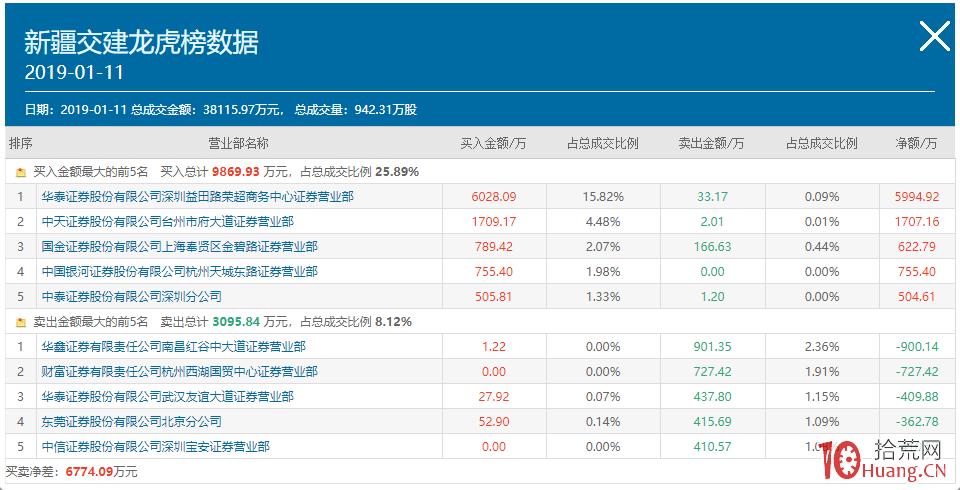This screenshot has width=960, height=490.
Task: Select net amount -900.14
Action: click(916, 347)
